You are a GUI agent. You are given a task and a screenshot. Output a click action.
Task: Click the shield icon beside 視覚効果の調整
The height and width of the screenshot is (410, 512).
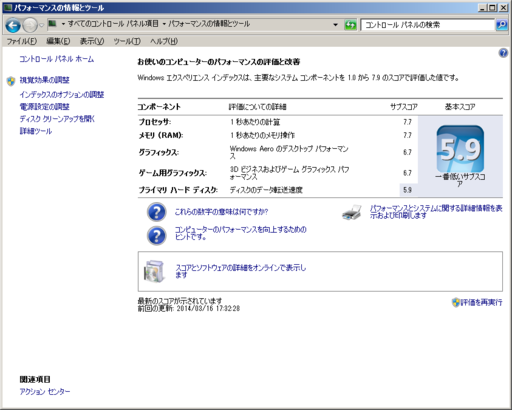[11, 81]
